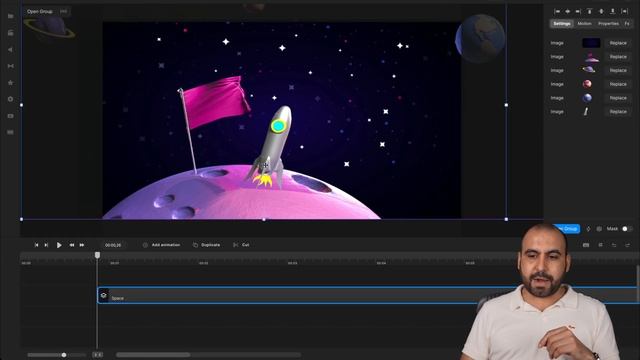This screenshot has width=640, height=360.
Task: Cut the selected layer
Action: point(241,245)
